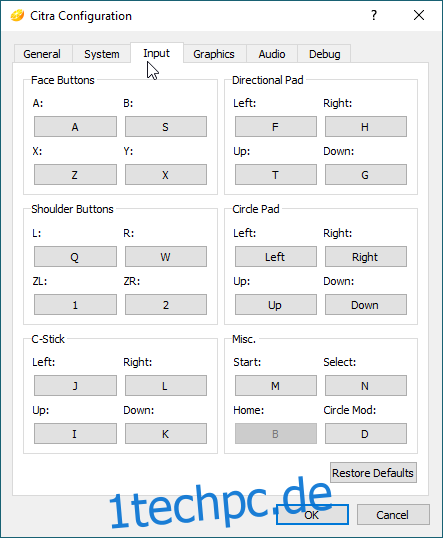The height and width of the screenshot is (538, 443).
Task: Rebind the Face Buttons A key mapping
Action: (x=75, y=127)
